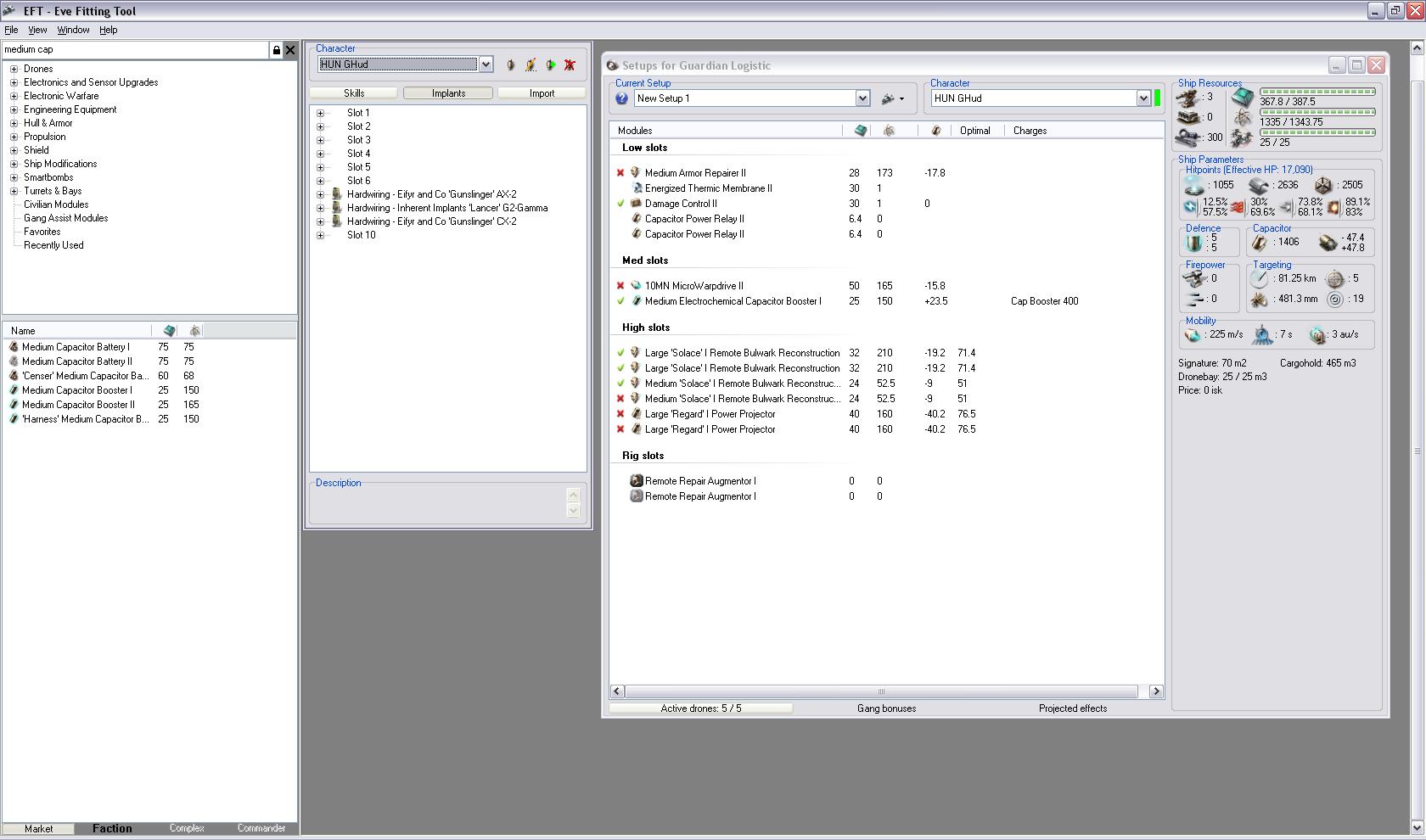
Task: Expand implant Slot 1
Action: tap(320, 113)
